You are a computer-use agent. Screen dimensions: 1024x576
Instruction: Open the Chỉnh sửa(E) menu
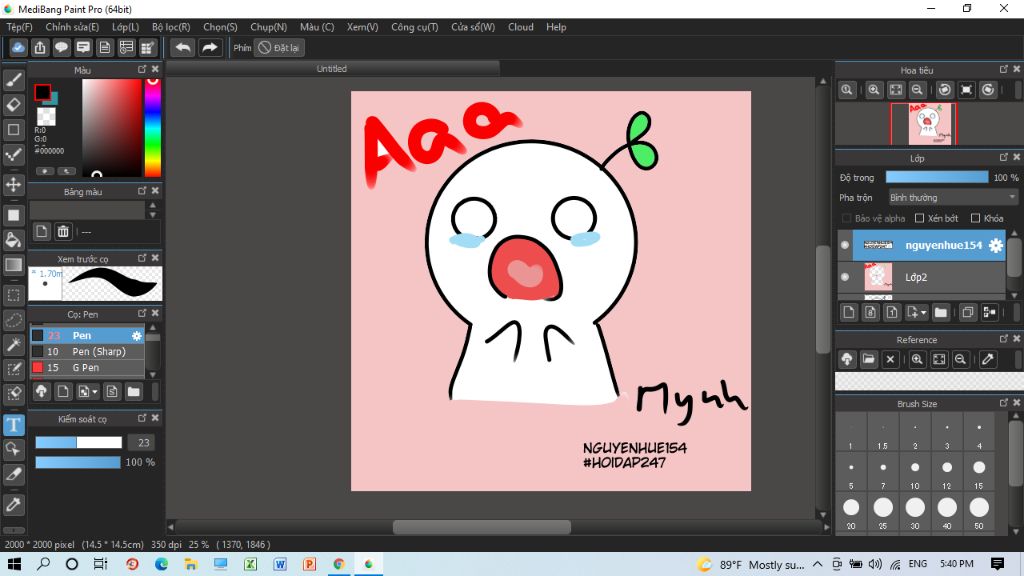click(x=72, y=27)
